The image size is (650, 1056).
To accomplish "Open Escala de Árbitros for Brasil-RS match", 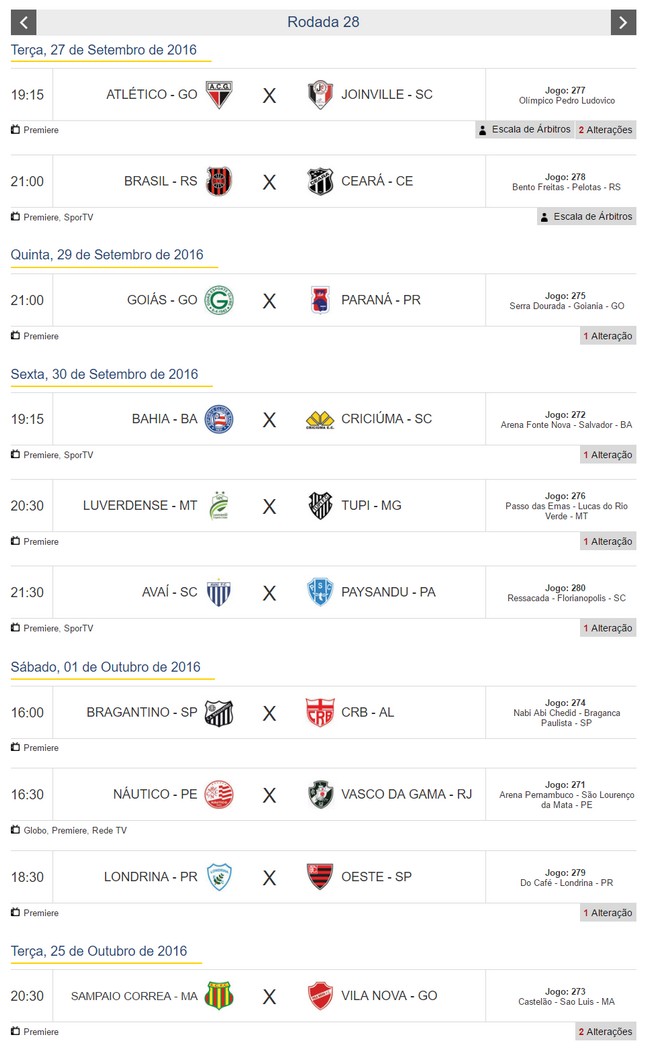I will (x=586, y=217).
